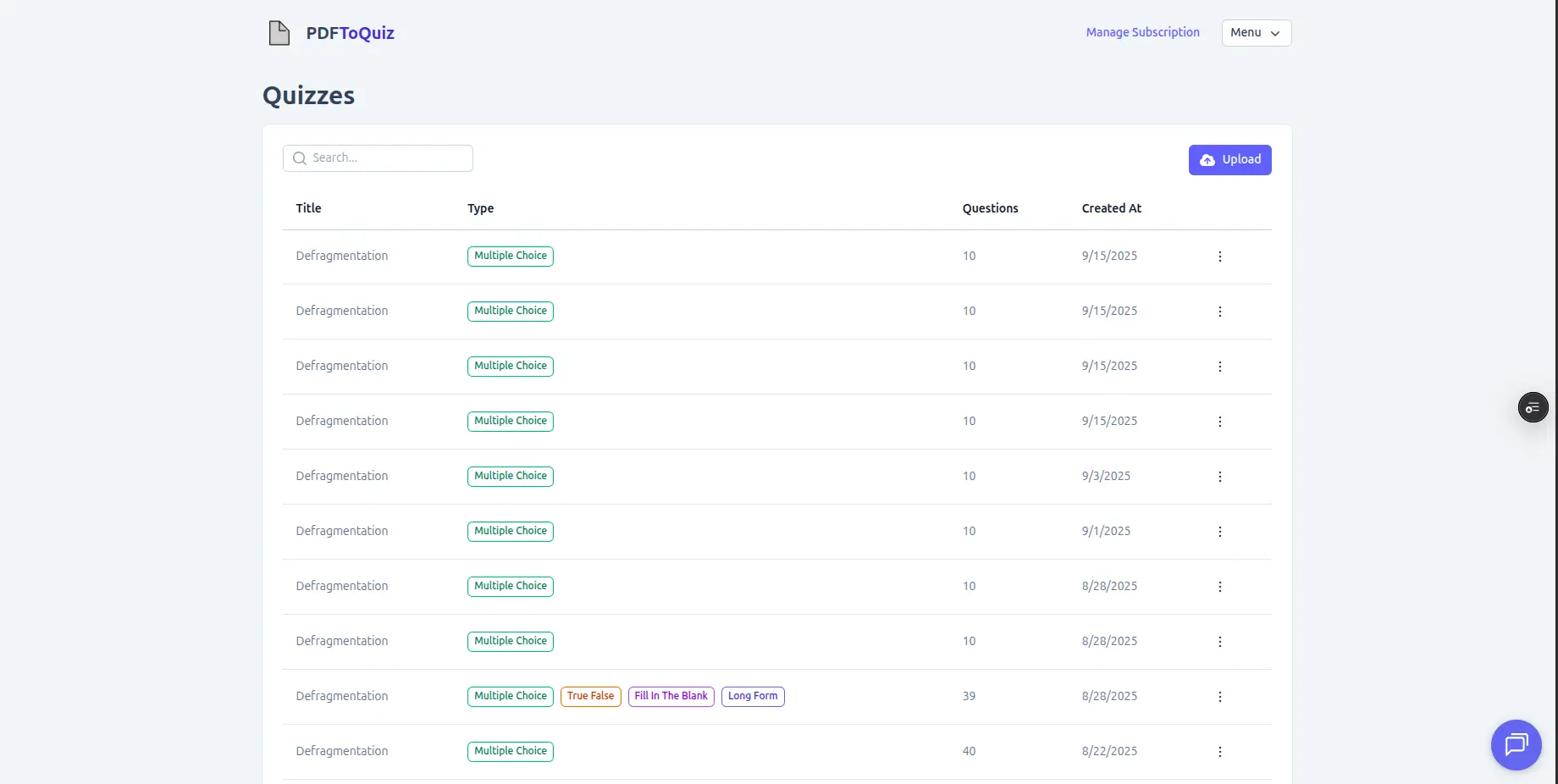The width and height of the screenshot is (1558, 784).
Task: Open the Defragmentation quiz dated 8/22/2025
Action: tap(342, 752)
